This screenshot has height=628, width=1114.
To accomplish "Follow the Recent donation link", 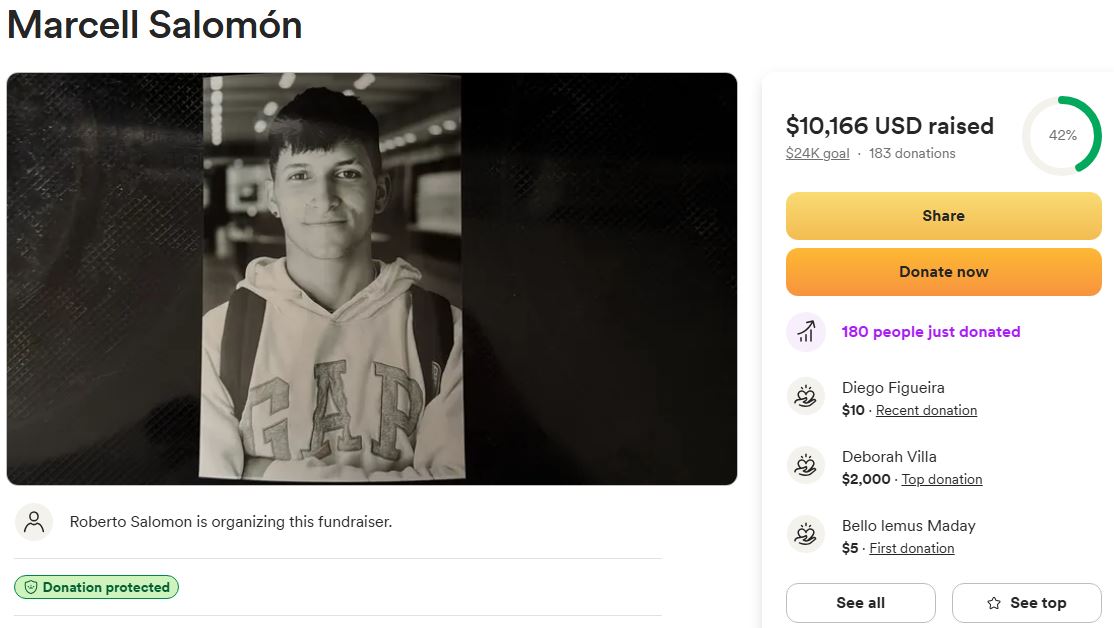I will coord(926,410).
